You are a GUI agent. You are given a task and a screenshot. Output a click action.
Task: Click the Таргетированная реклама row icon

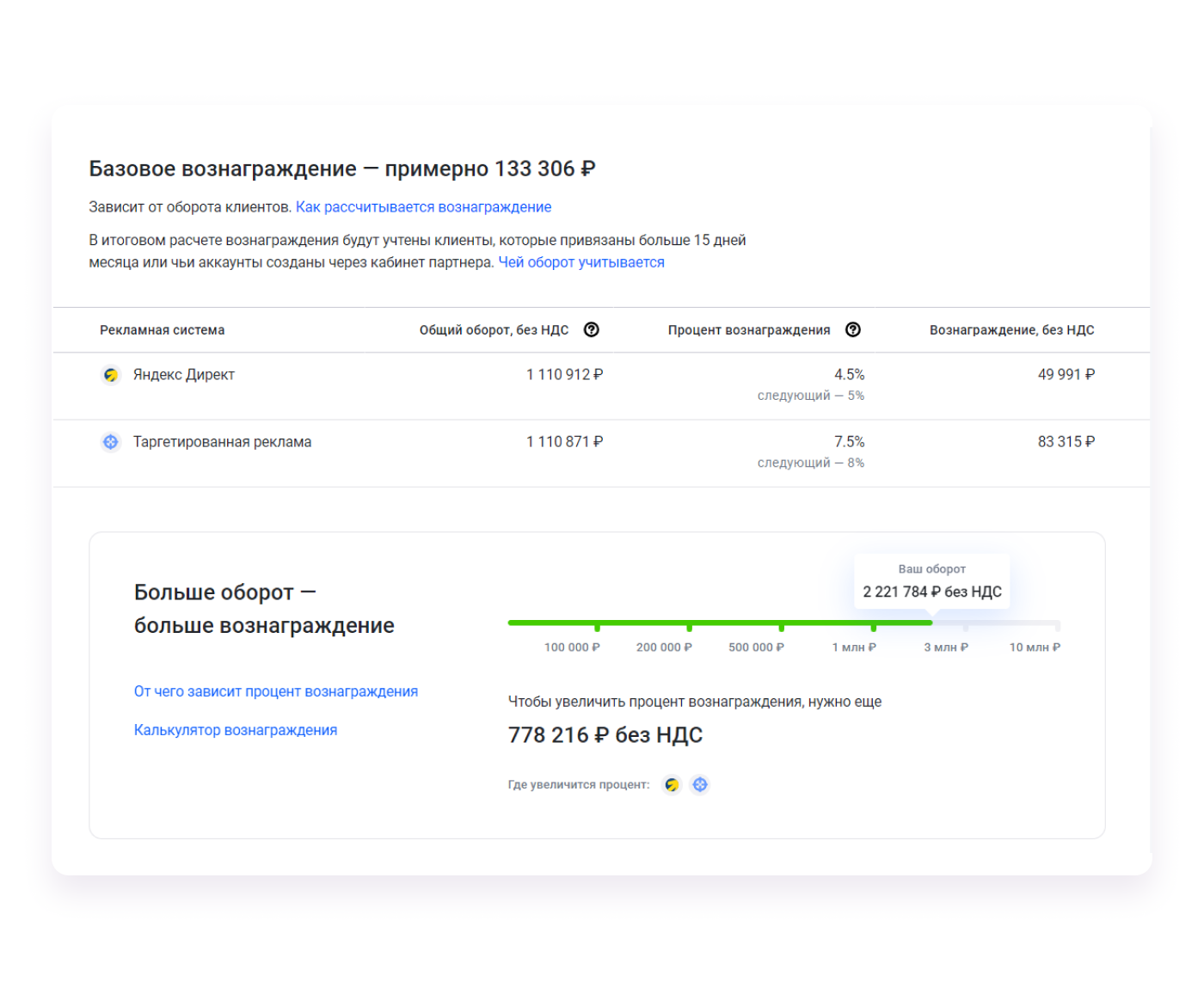111,442
